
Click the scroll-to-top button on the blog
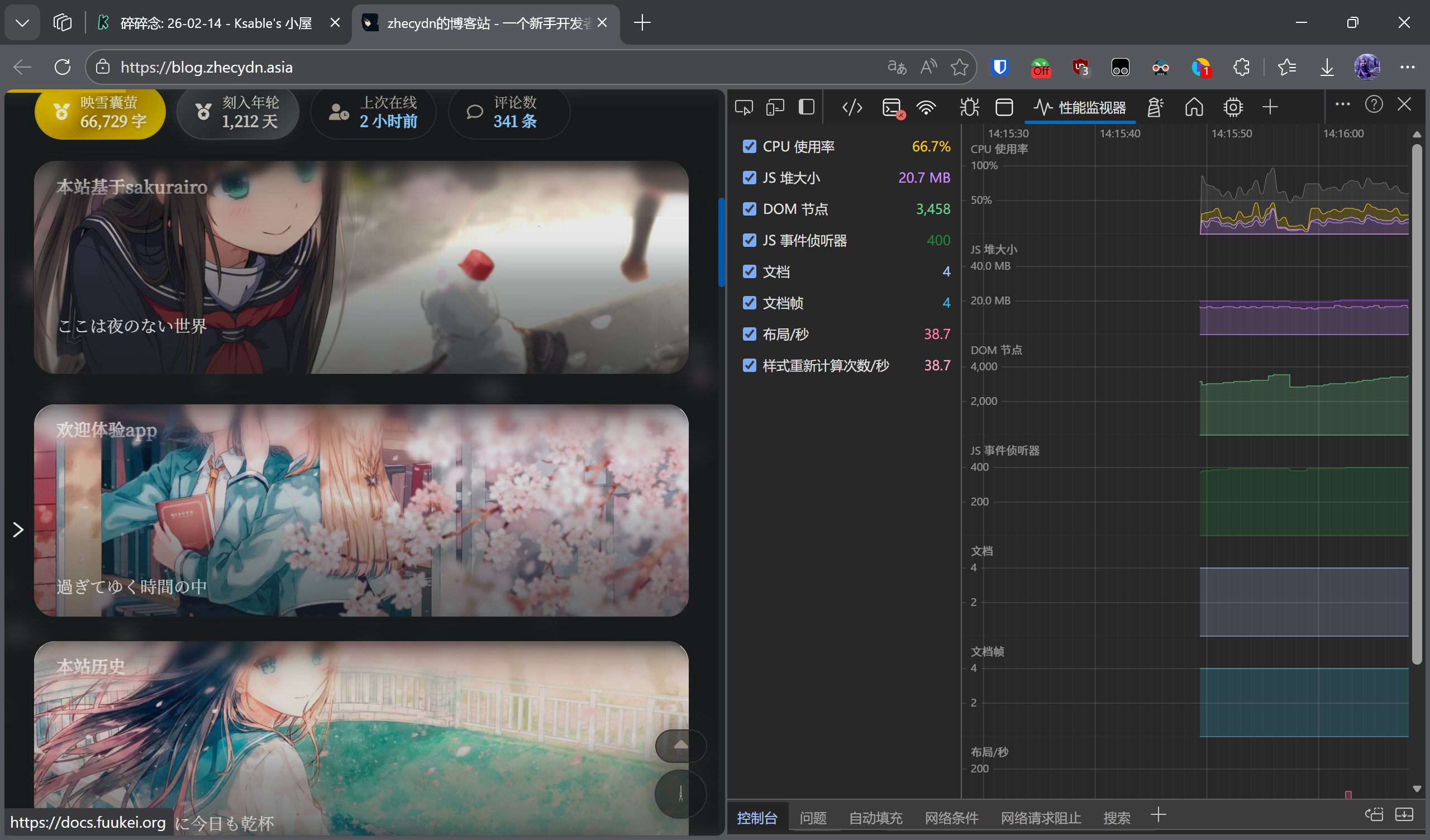(680, 745)
